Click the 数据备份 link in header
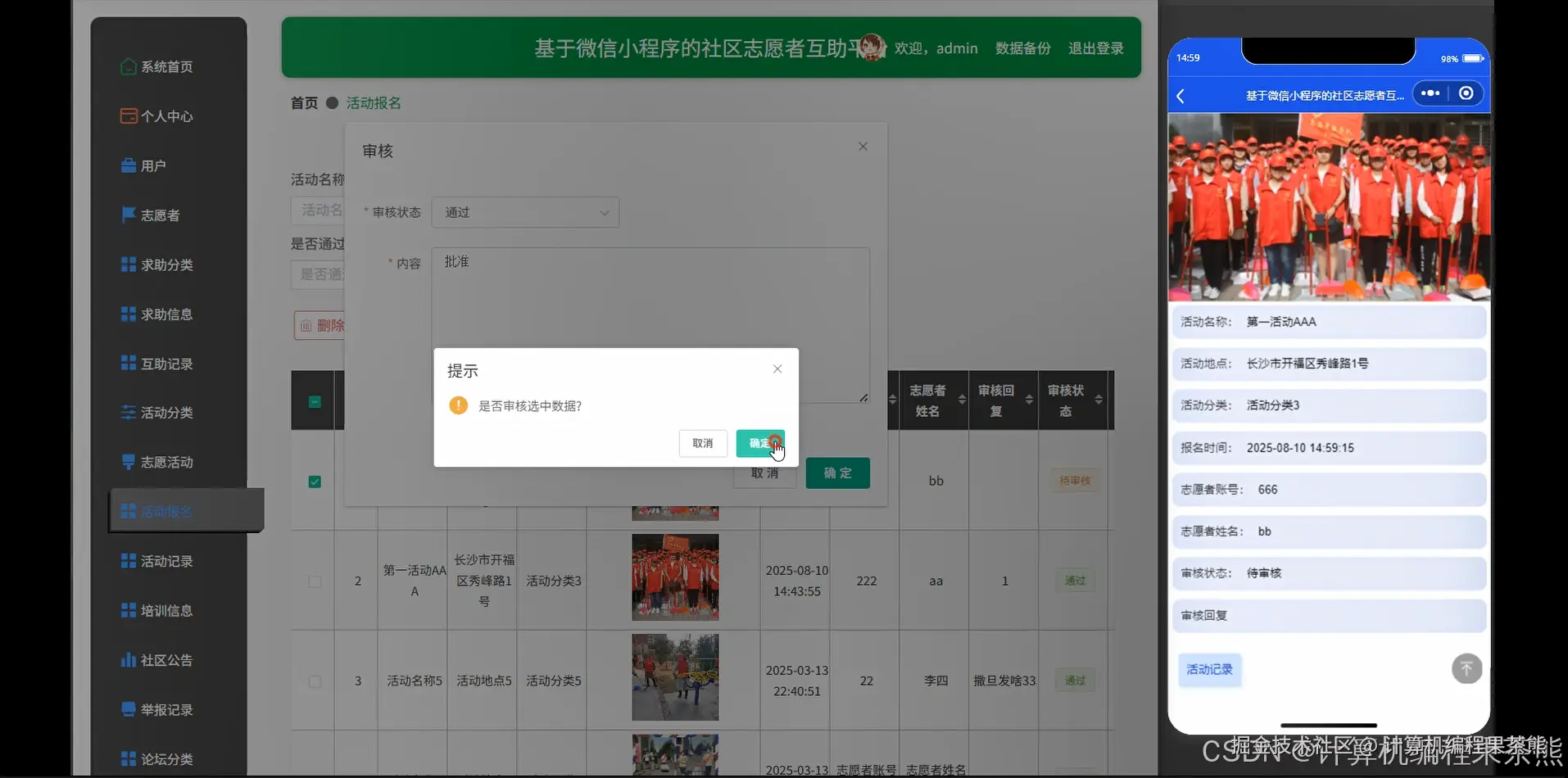The width and height of the screenshot is (1568, 778). pyautogui.click(x=1022, y=48)
